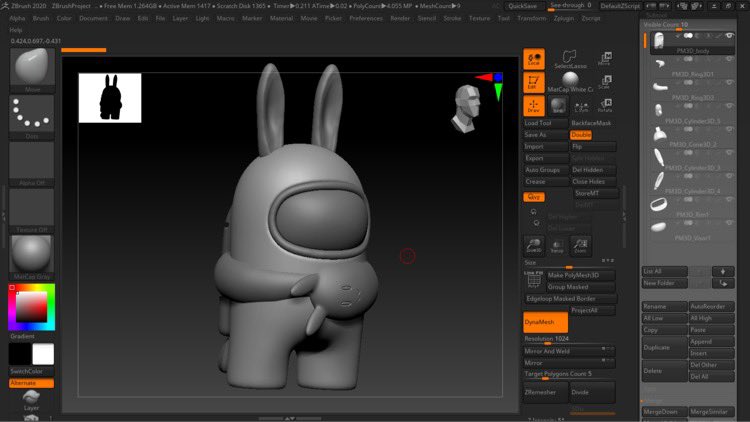Click the QuickSave button
Image resolution: width=750 pixels, height=422 pixels.
tap(522, 6)
